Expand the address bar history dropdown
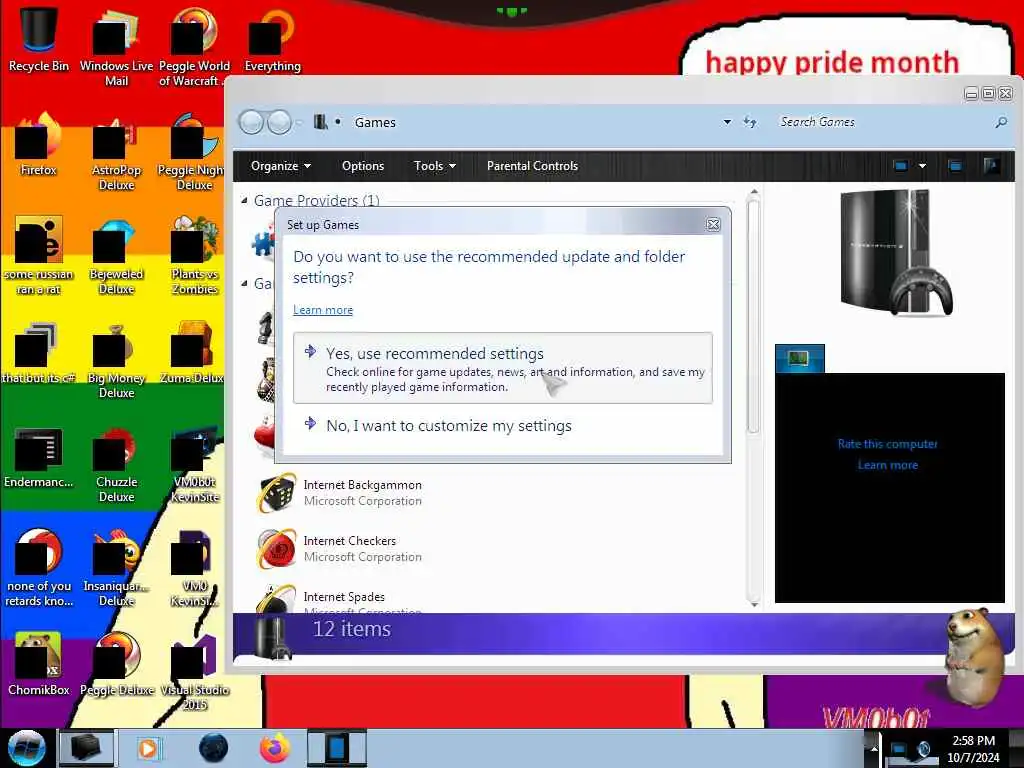This screenshot has height=768, width=1024. click(x=727, y=122)
